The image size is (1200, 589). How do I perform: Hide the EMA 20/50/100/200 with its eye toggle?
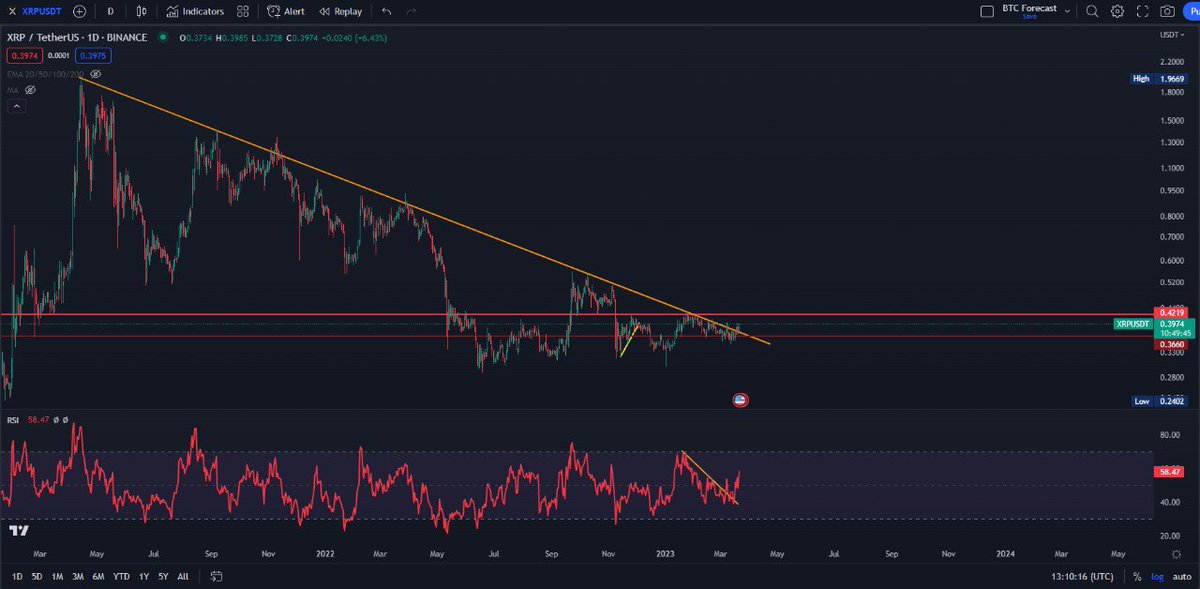click(x=93, y=74)
